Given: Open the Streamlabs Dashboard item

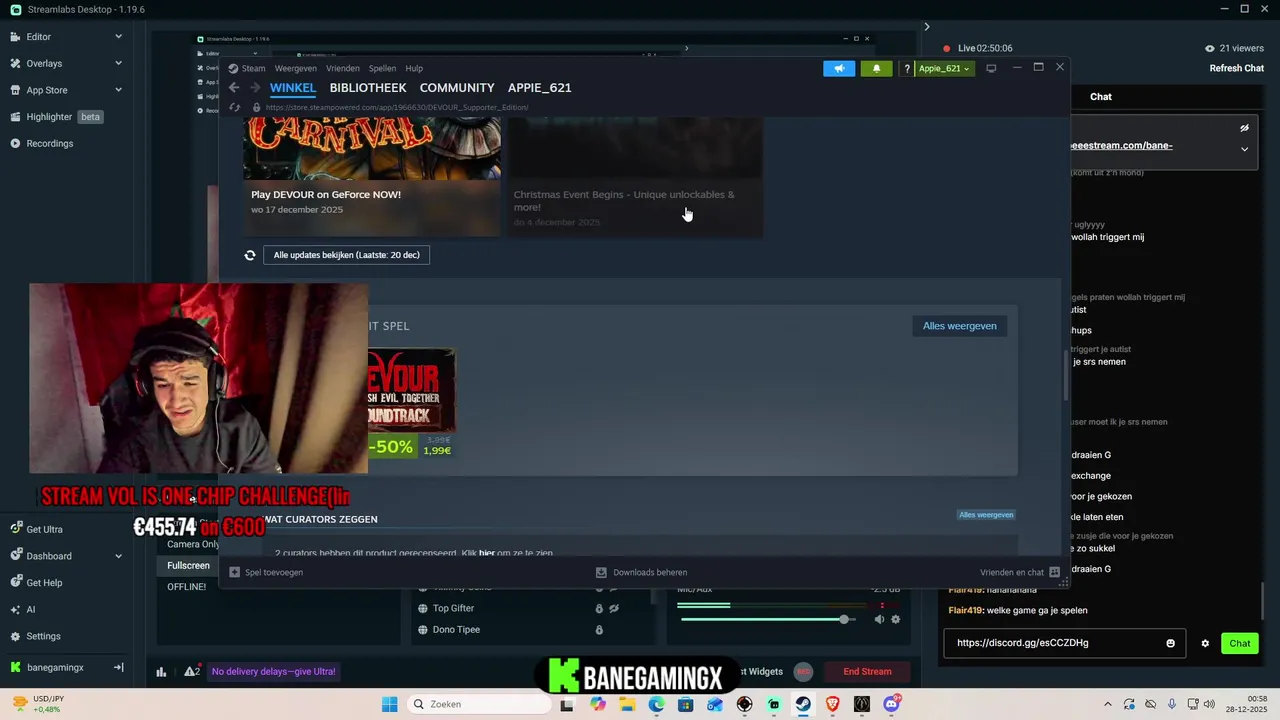Looking at the screenshot, I should tap(49, 556).
